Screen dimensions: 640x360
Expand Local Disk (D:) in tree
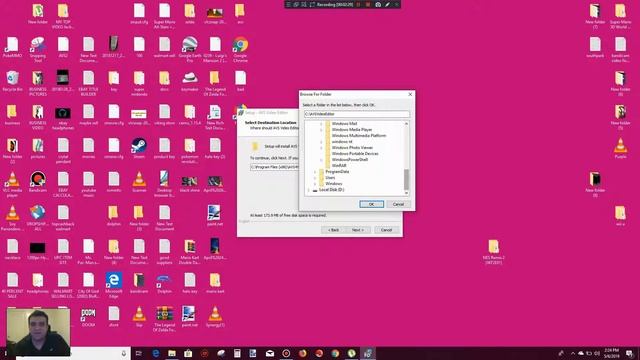[x=308, y=190]
